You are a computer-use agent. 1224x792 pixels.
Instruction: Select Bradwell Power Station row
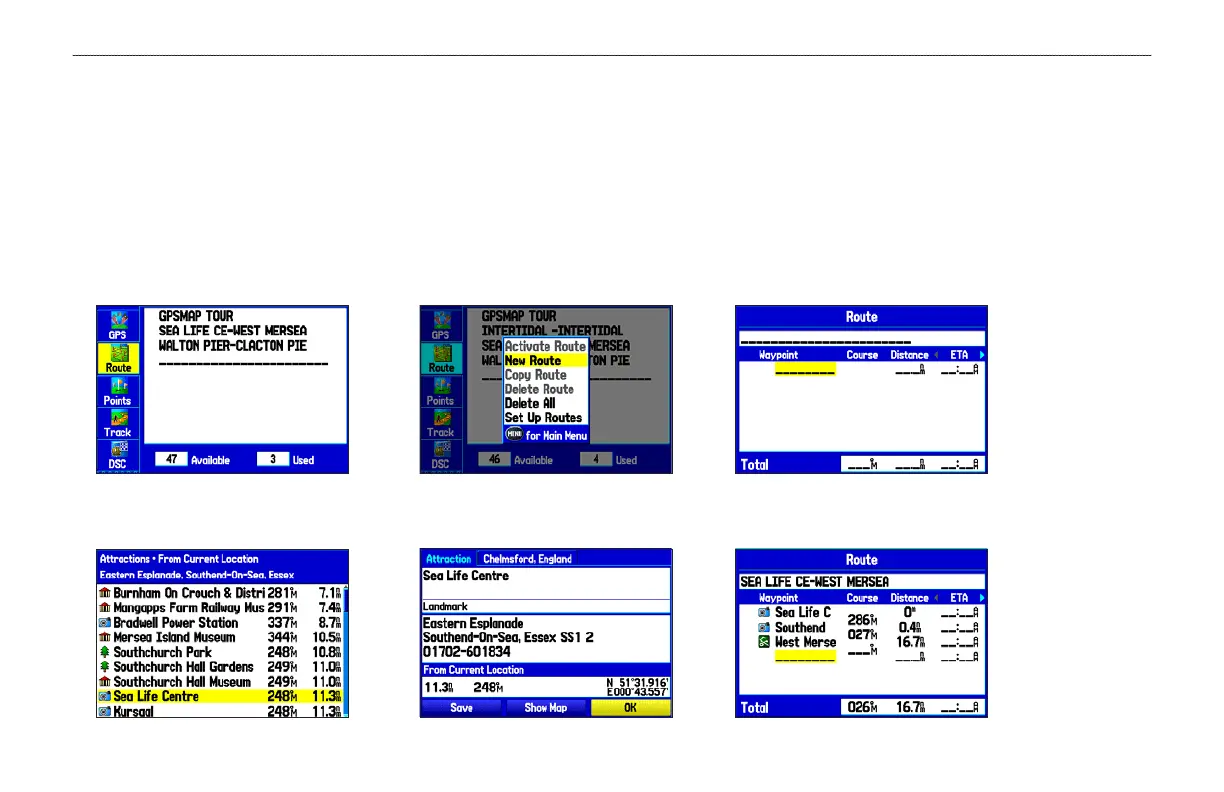[220, 622]
